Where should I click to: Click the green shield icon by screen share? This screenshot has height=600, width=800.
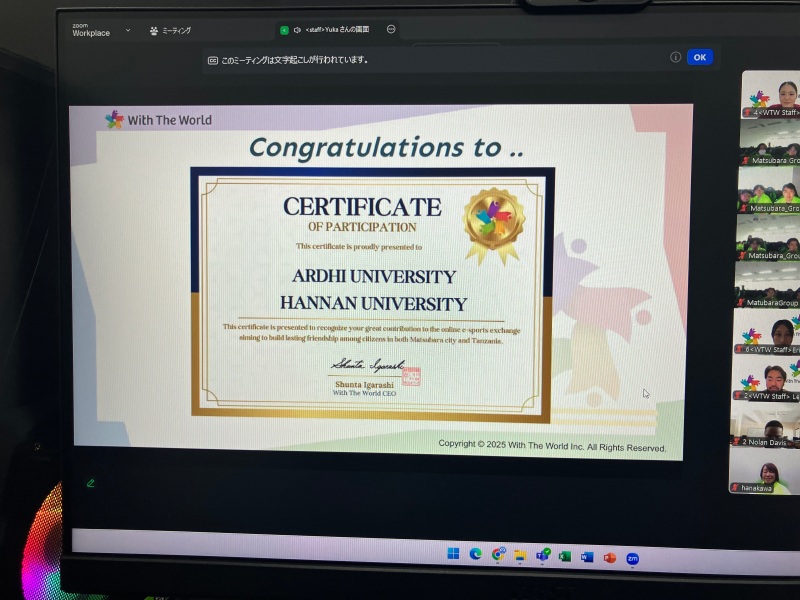click(284, 30)
